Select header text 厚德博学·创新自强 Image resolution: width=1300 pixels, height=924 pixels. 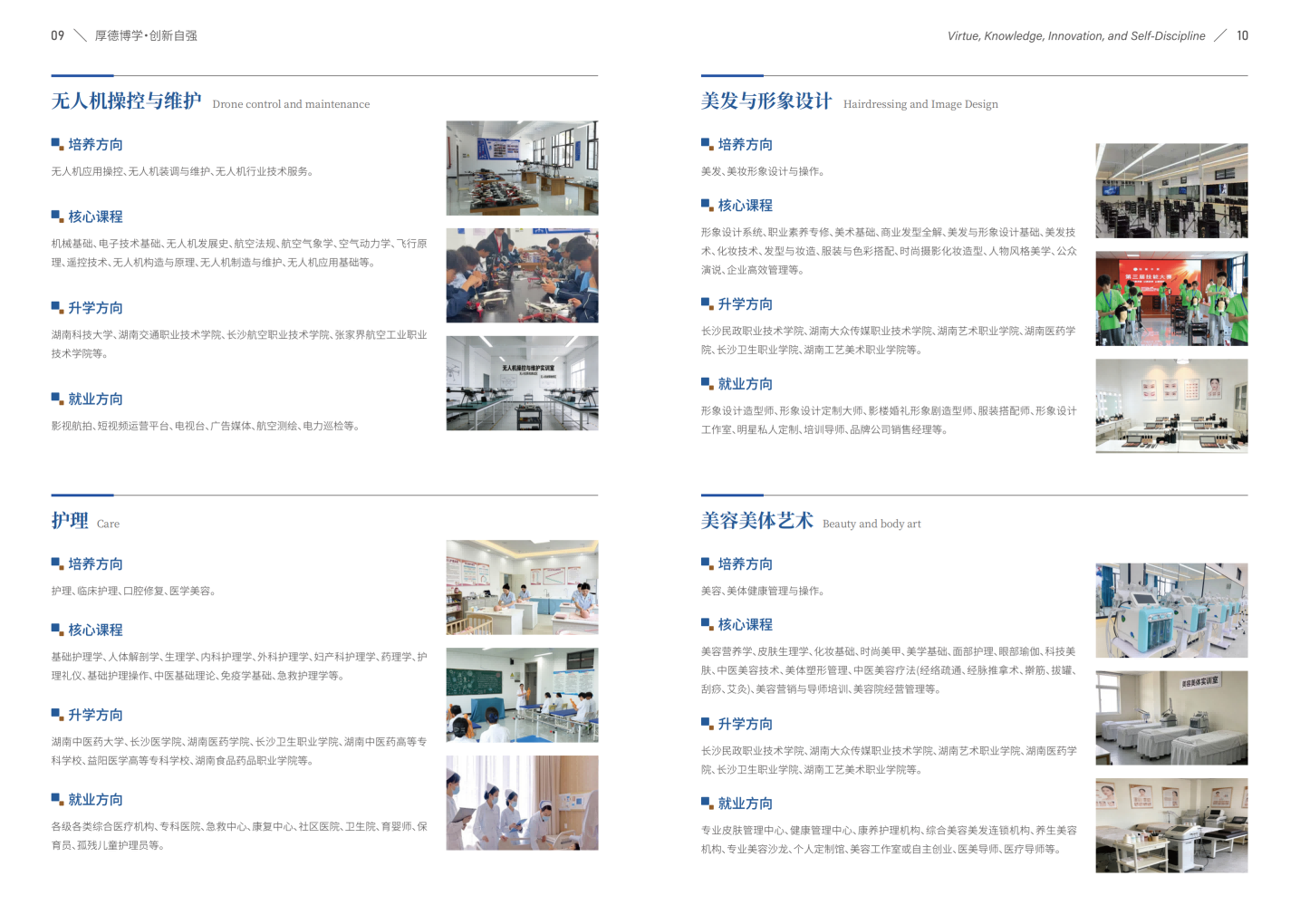pos(146,35)
